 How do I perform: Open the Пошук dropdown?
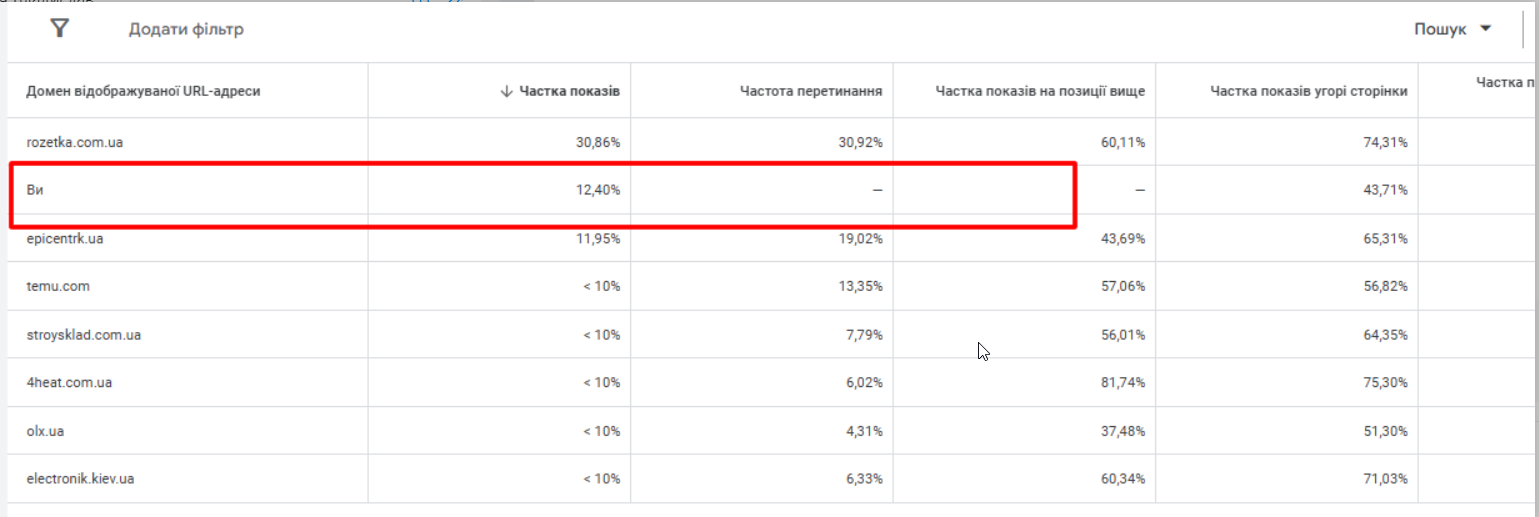[x=1440, y=29]
